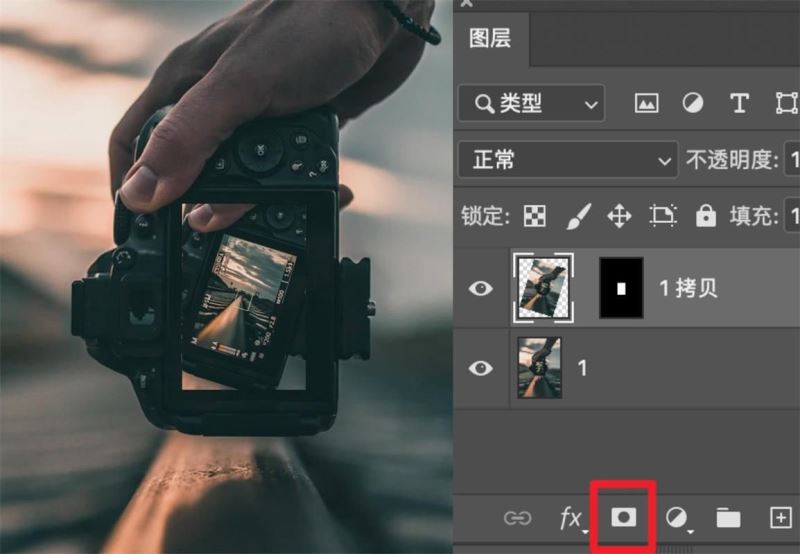Screen dimensions: 800x554
Task: Filter layers by pixel image type
Action: [647, 103]
